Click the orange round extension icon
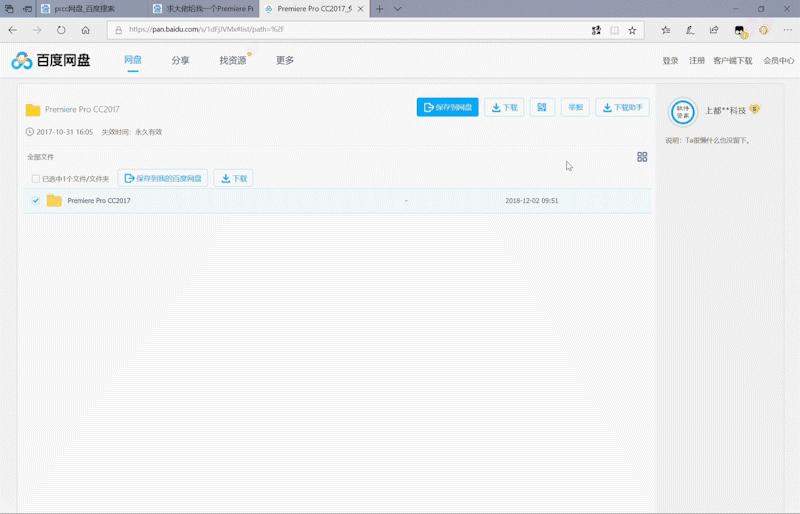The height and width of the screenshot is (514, 800). pyautogui.click(x=763, y=30)
